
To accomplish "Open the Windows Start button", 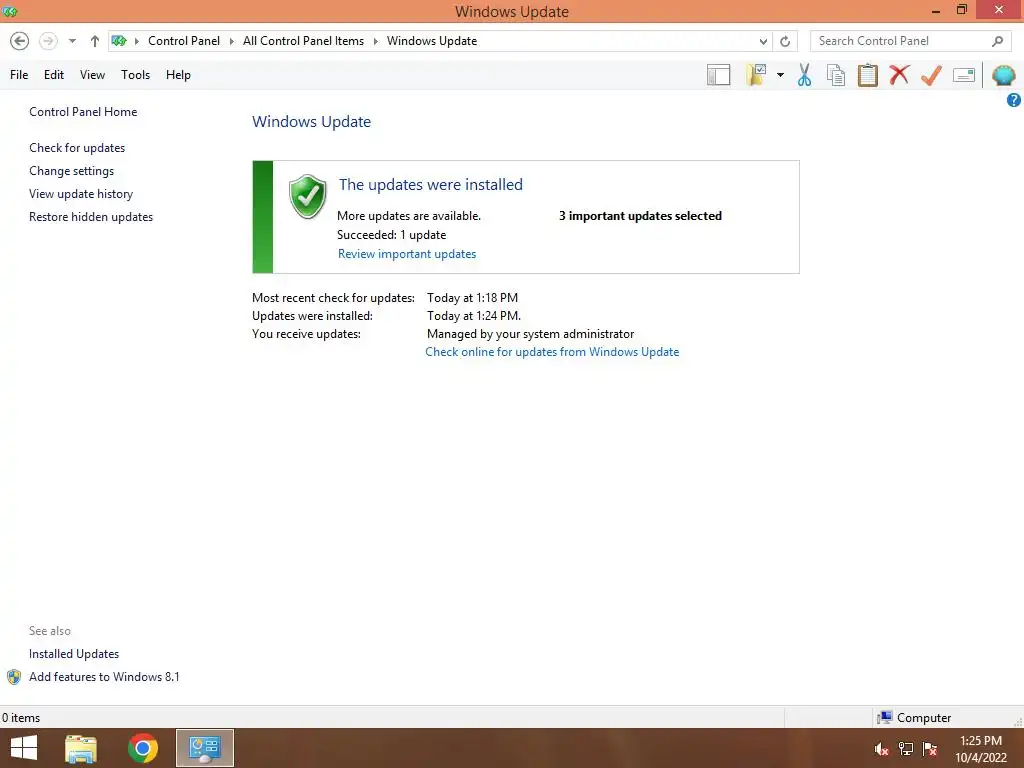I will (24, 748).
